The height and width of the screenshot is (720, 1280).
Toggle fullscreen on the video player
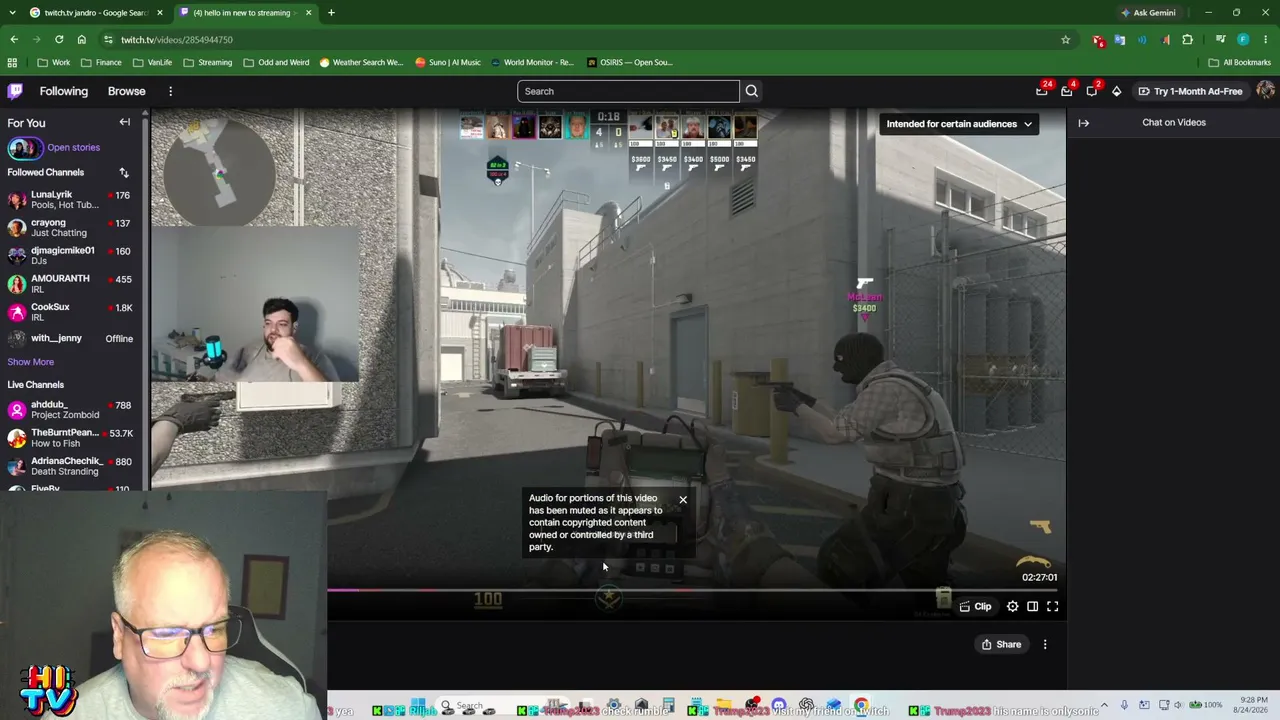[1053, 606]
